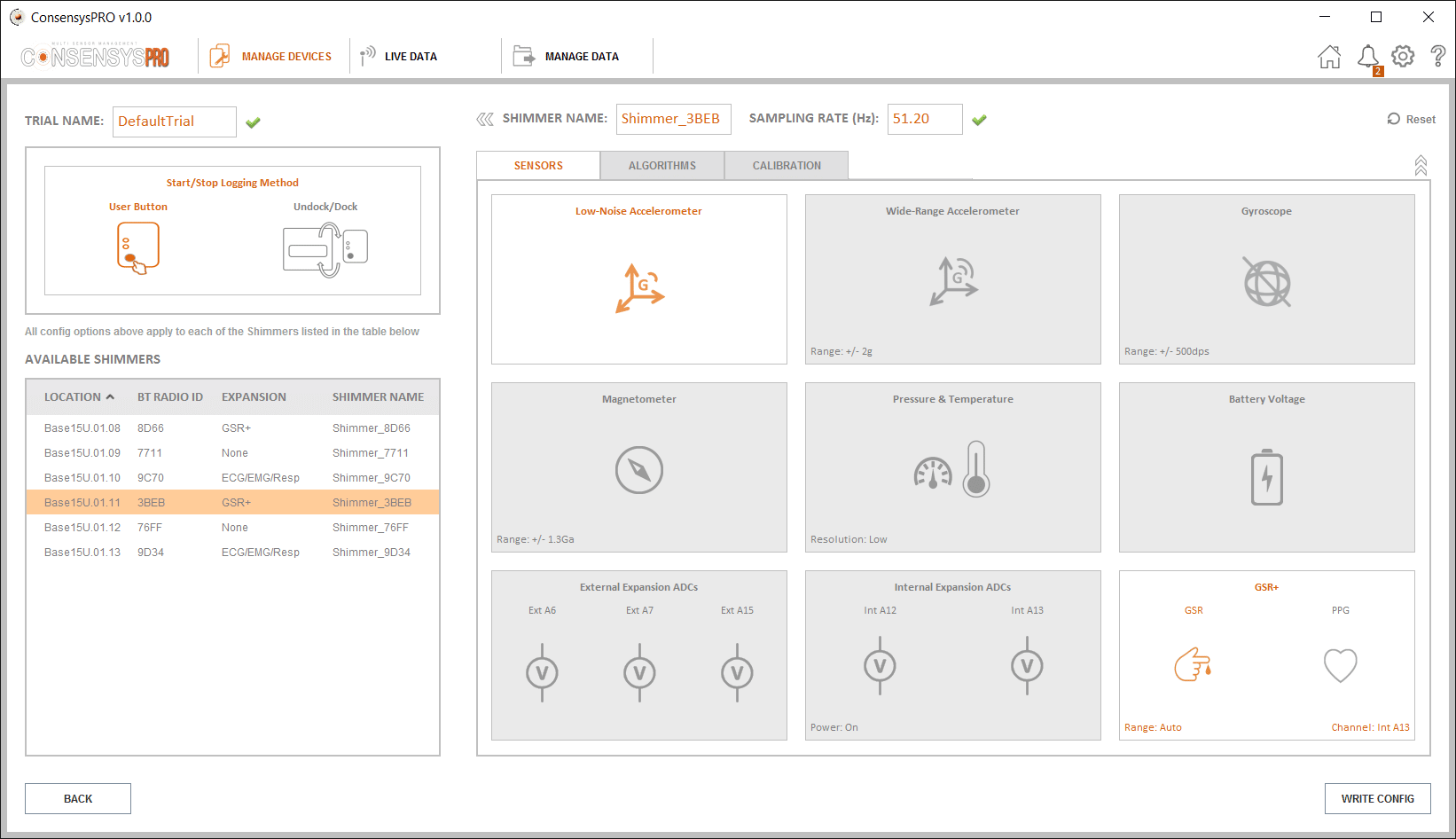Change the internal expansion Power: On setting
1456x839 pixels.
834,728
